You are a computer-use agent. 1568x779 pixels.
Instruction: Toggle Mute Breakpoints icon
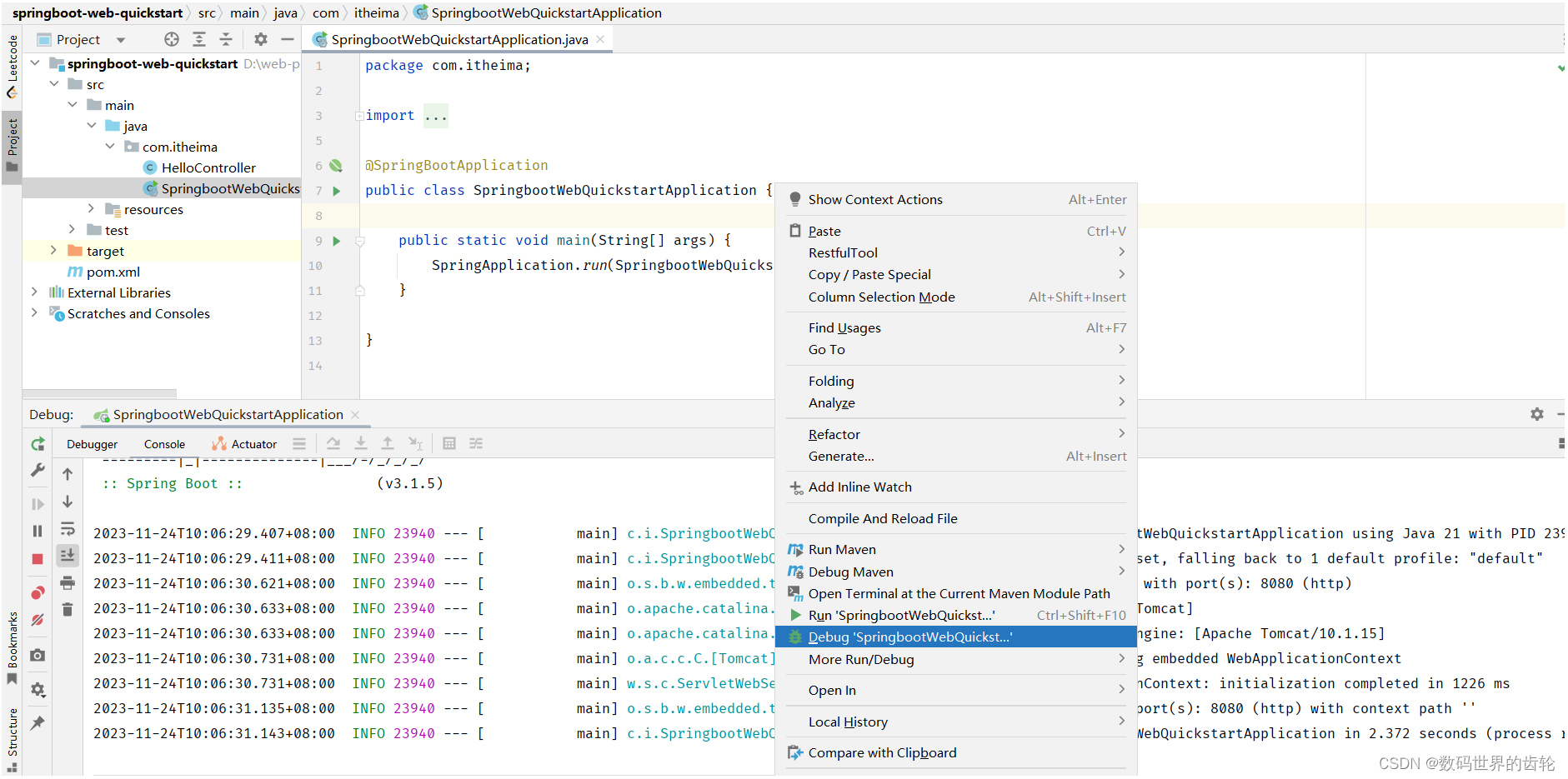[x=38, y=620]
